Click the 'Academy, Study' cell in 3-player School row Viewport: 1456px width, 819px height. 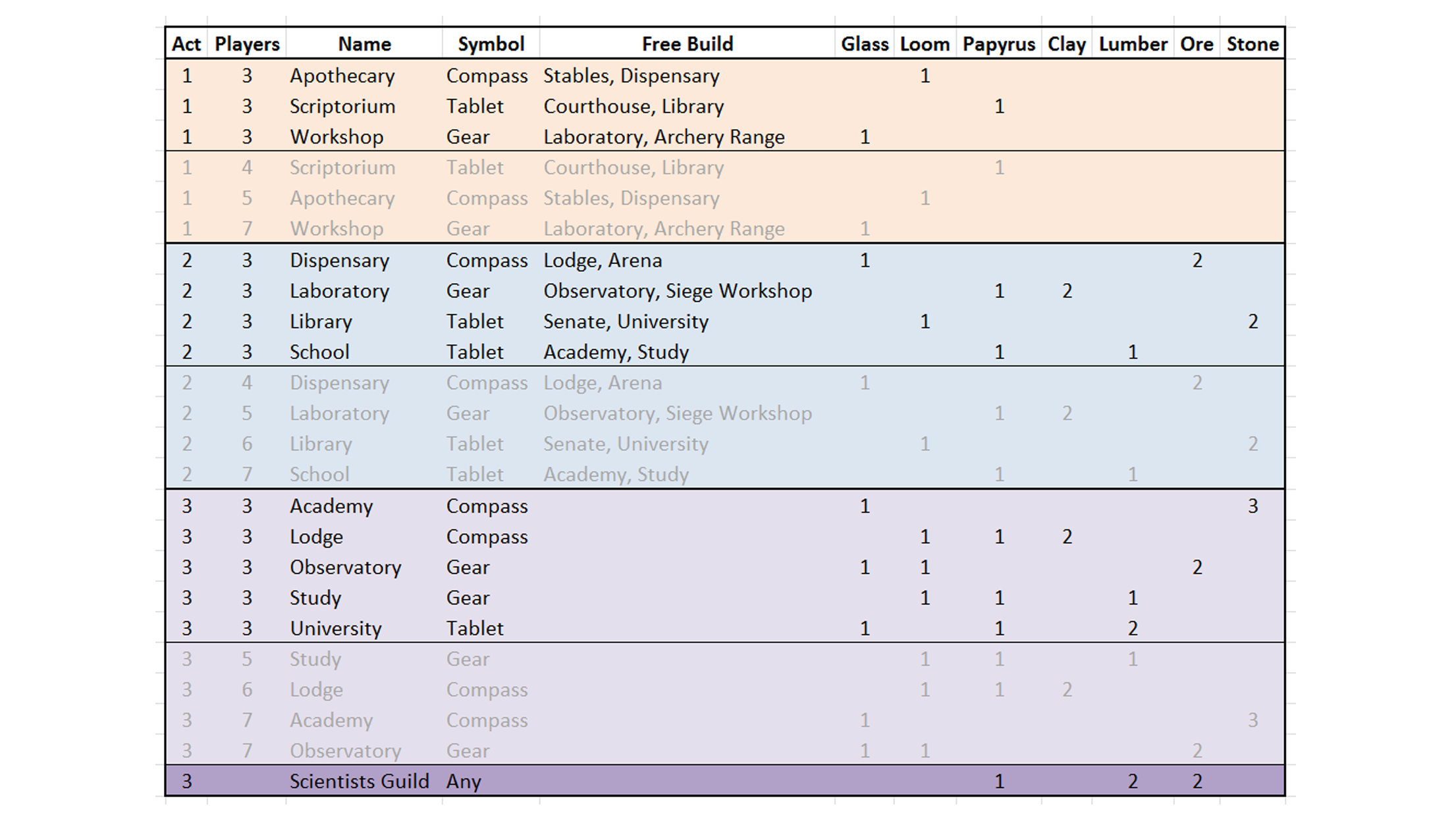616,352
